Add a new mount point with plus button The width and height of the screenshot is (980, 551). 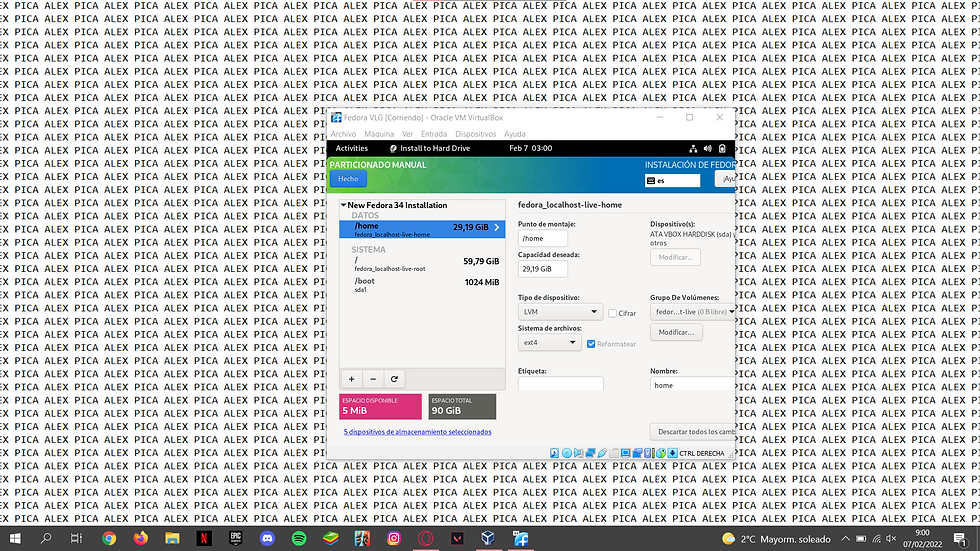(x=351, y=379)
